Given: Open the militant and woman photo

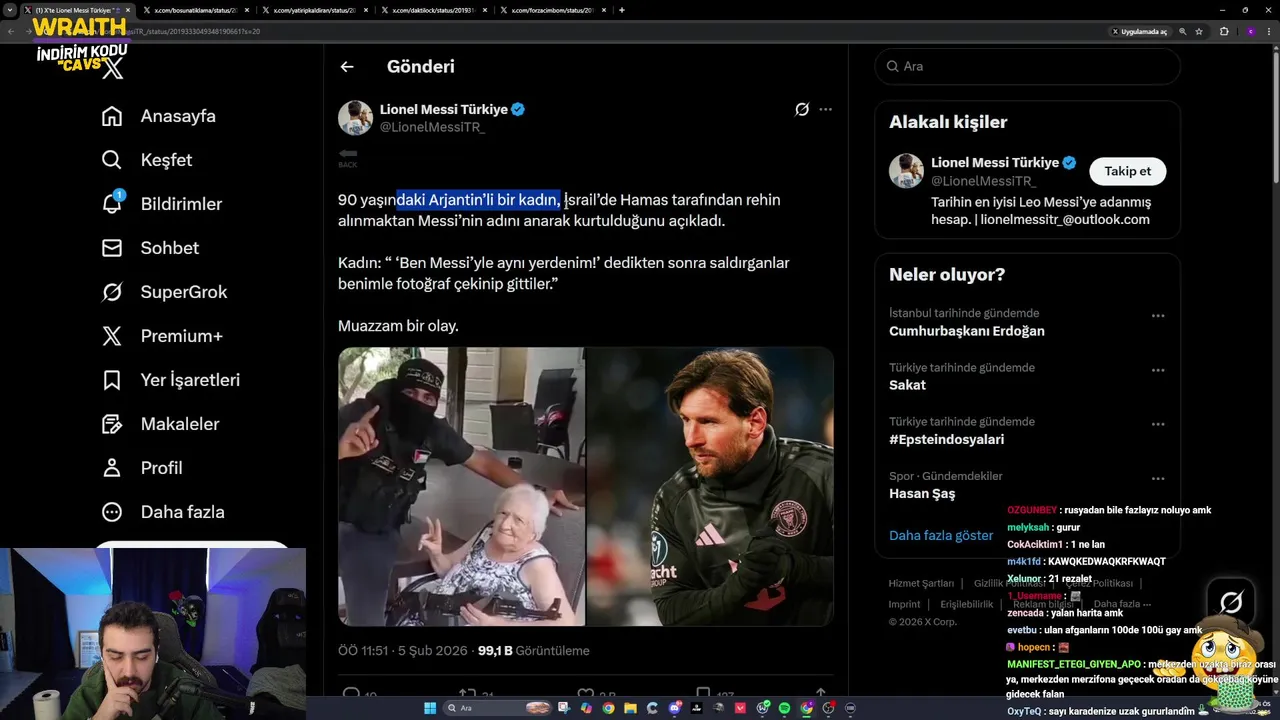Looking at the screenshot, I should pos(461,487).
